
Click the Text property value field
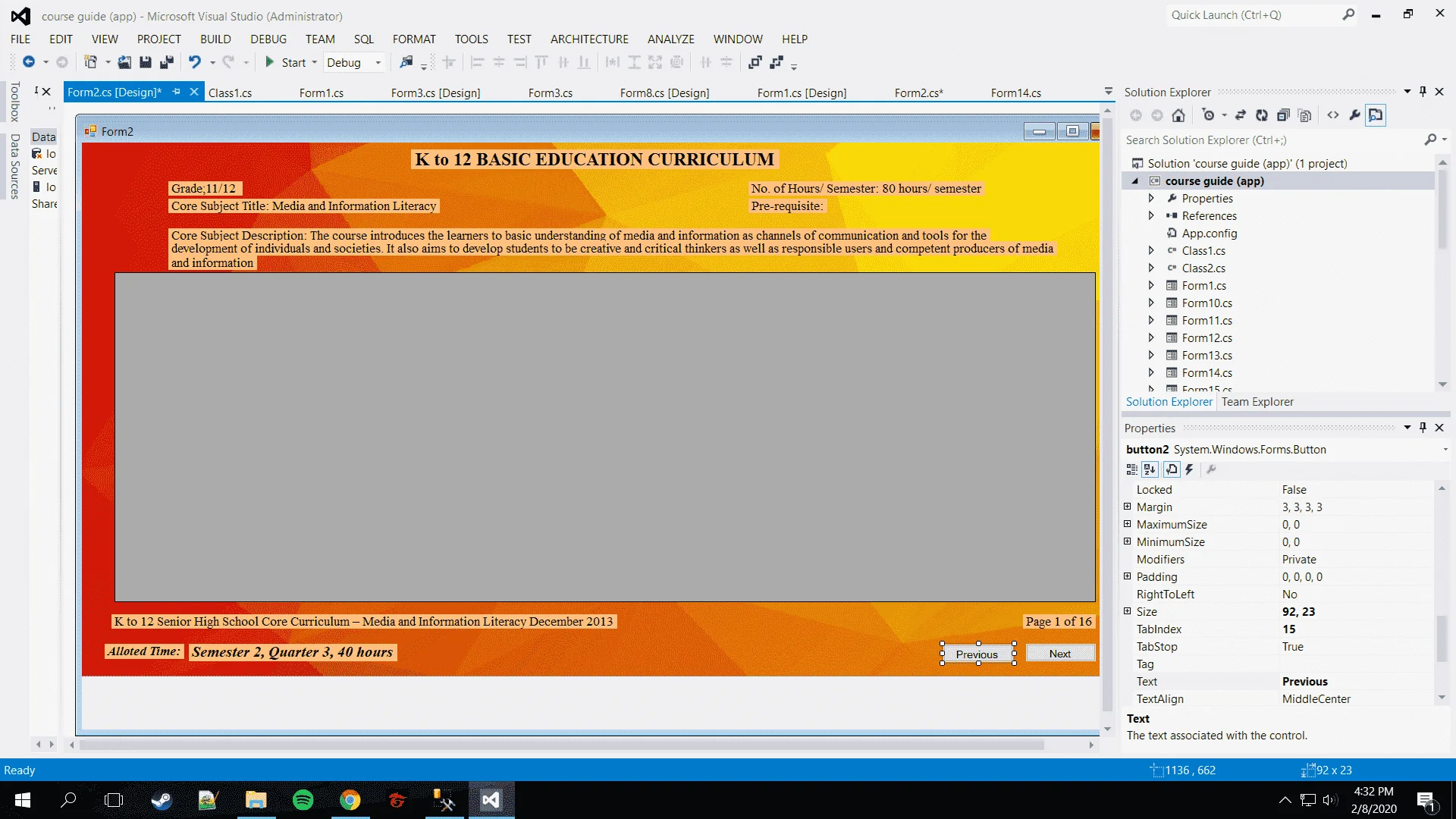(1355, 681)
